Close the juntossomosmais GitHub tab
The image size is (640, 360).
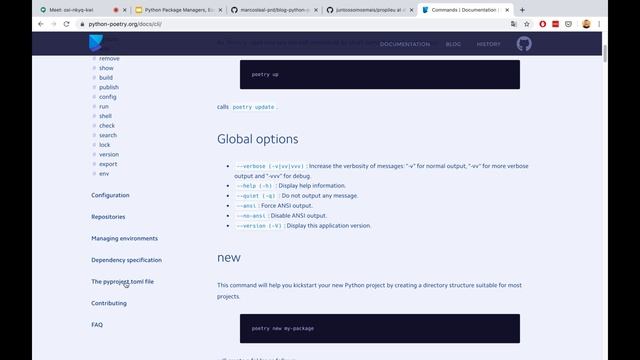(x=411, y=10)
